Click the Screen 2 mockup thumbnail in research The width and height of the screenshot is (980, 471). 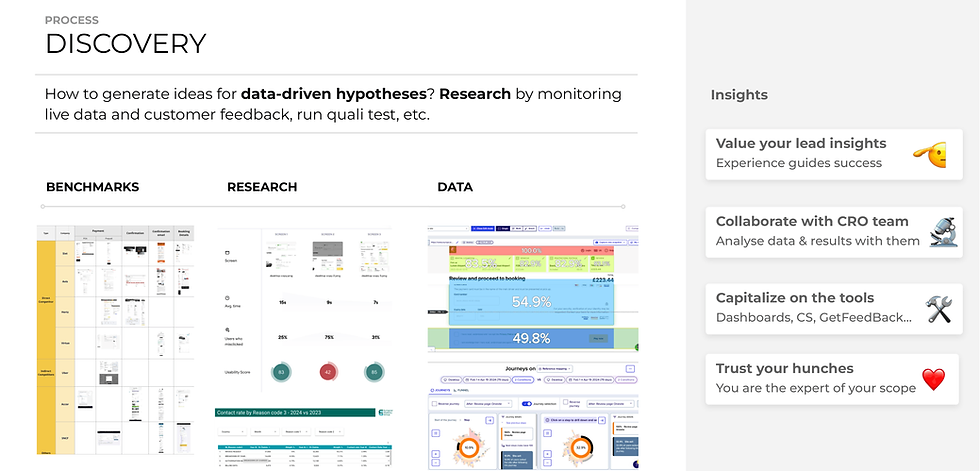point(328,254)
